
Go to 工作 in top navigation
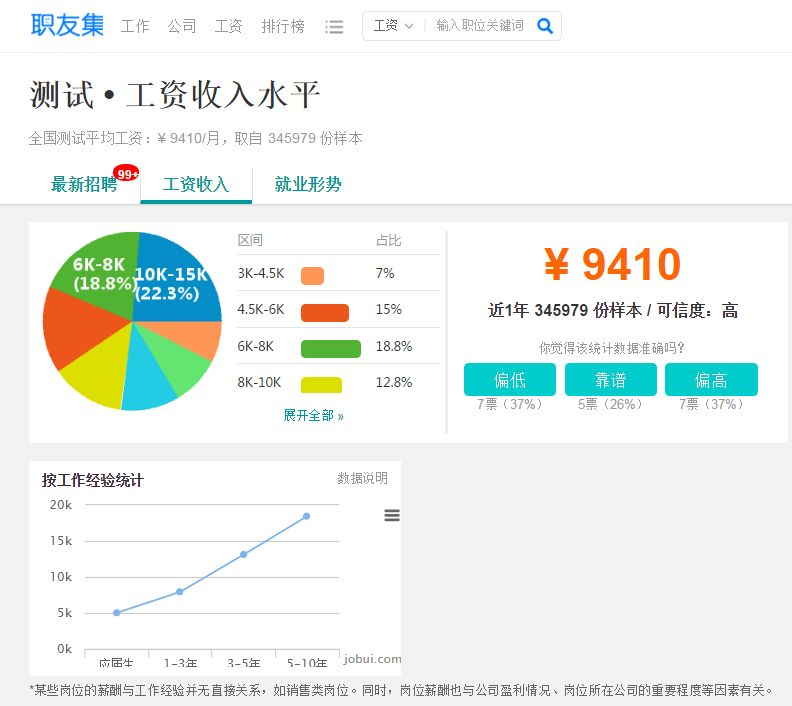tap(135, 26)
